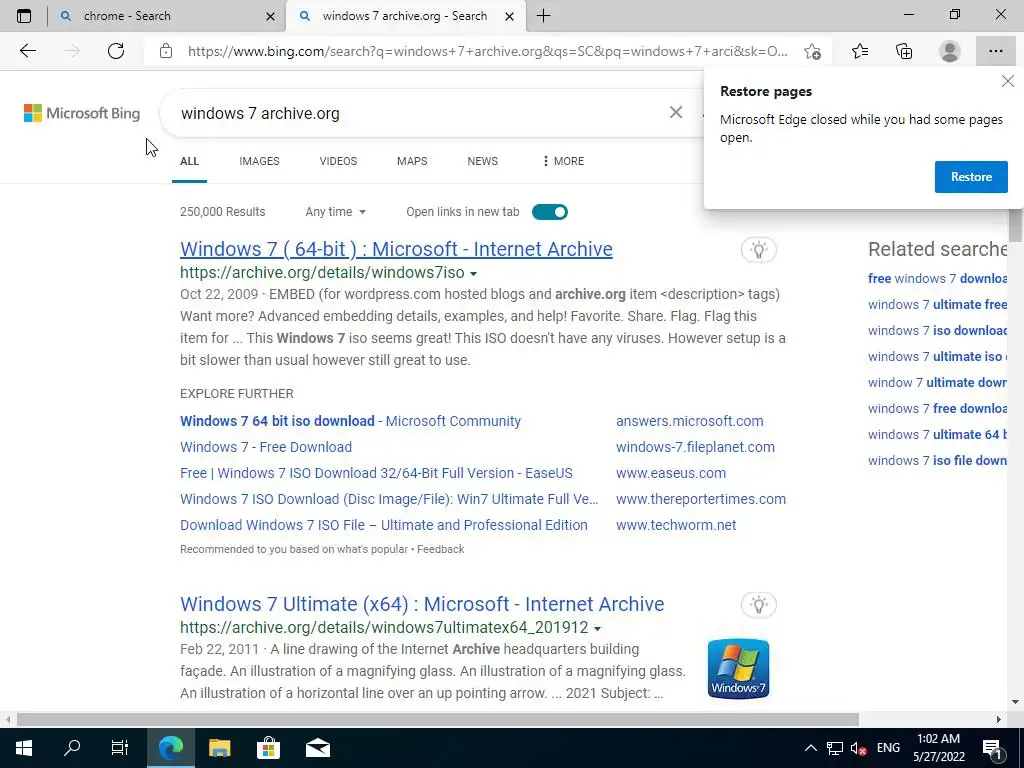Click the ENG language indicator

coord(888,748)
